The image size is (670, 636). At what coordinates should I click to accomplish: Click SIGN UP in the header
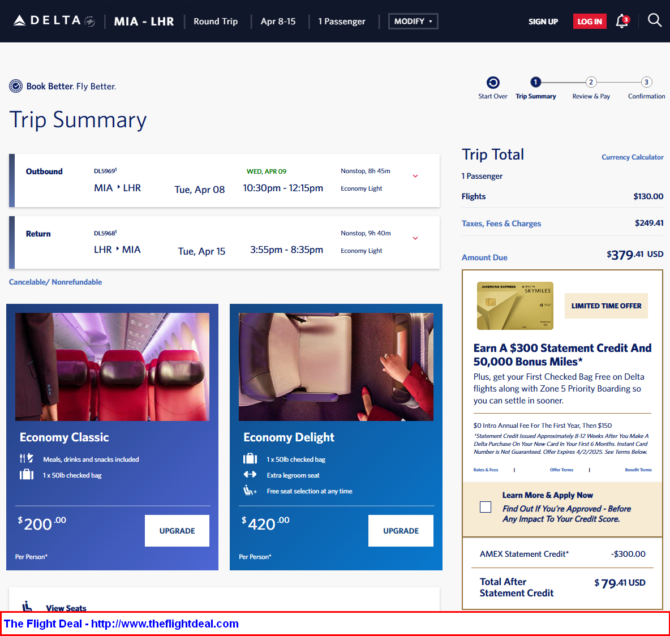(543, 21)
